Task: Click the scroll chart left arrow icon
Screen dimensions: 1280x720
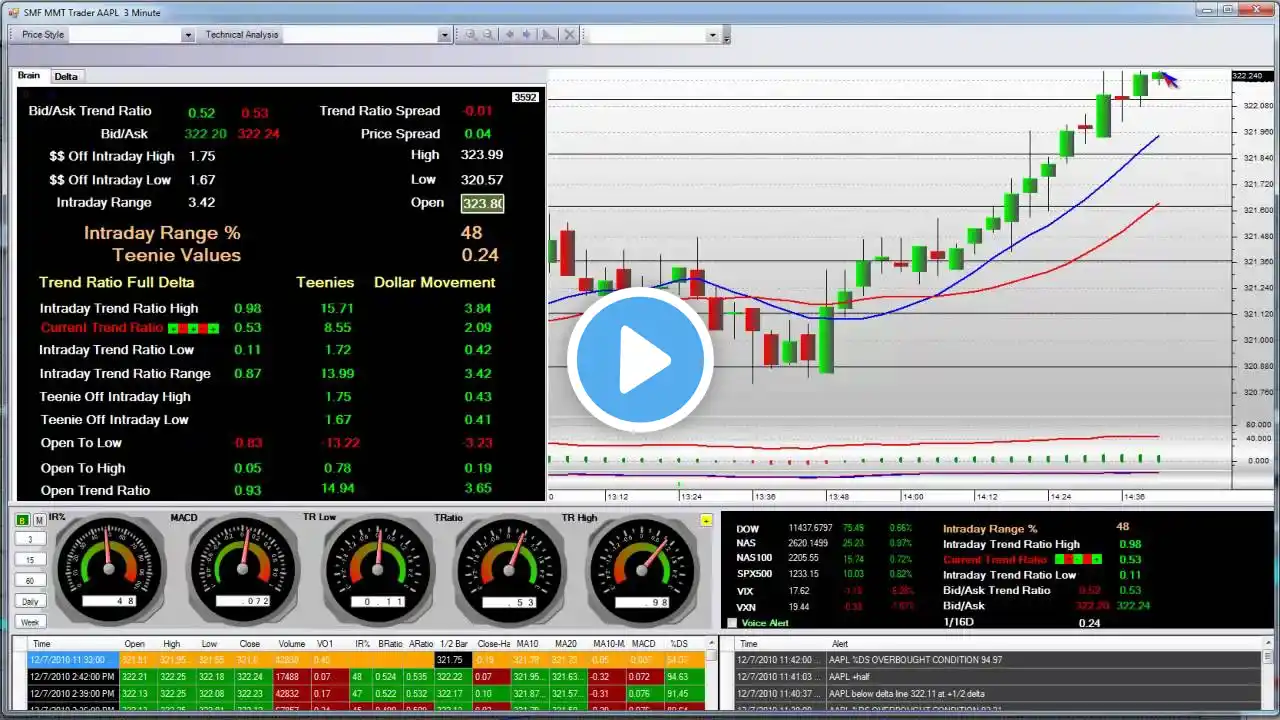Action: pyautogui.click(x=509, y=35)
